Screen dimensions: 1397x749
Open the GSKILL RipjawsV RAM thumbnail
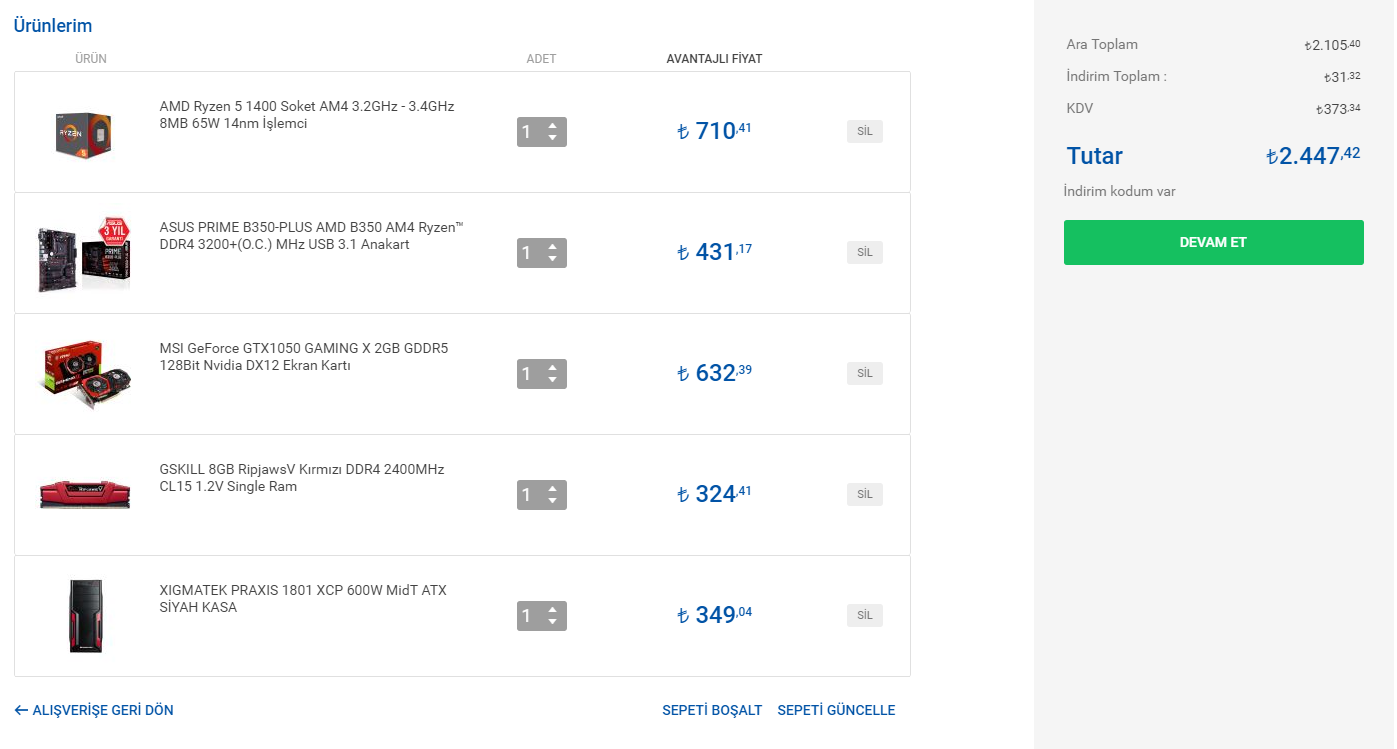[x=84, y=494]
